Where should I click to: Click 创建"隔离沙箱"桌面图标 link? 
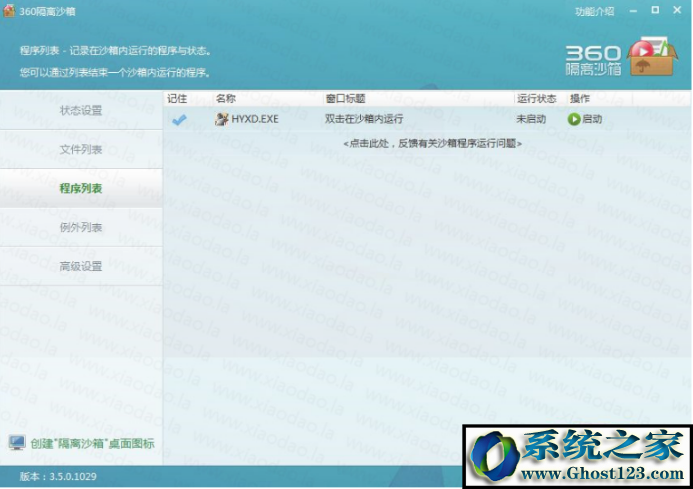92,443
